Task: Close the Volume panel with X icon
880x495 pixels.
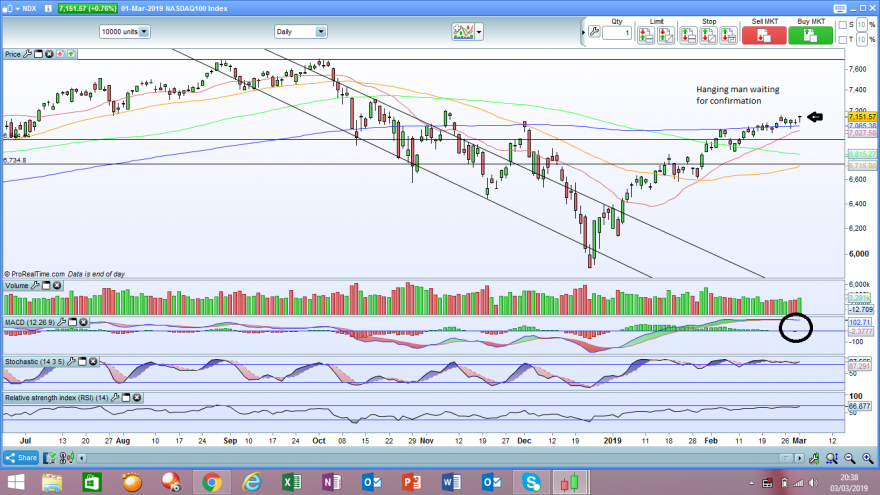Action: (57, 286)
